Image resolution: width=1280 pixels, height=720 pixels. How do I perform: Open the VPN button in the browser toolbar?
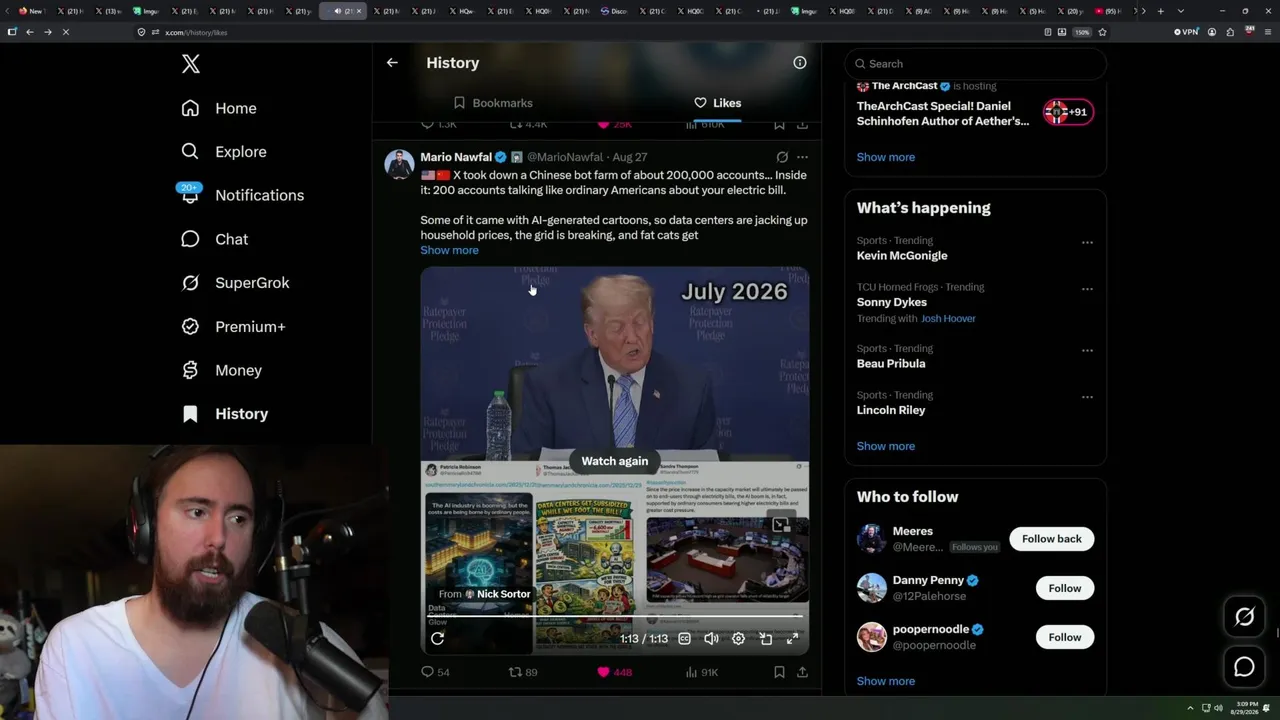(x=1186, y=32)
